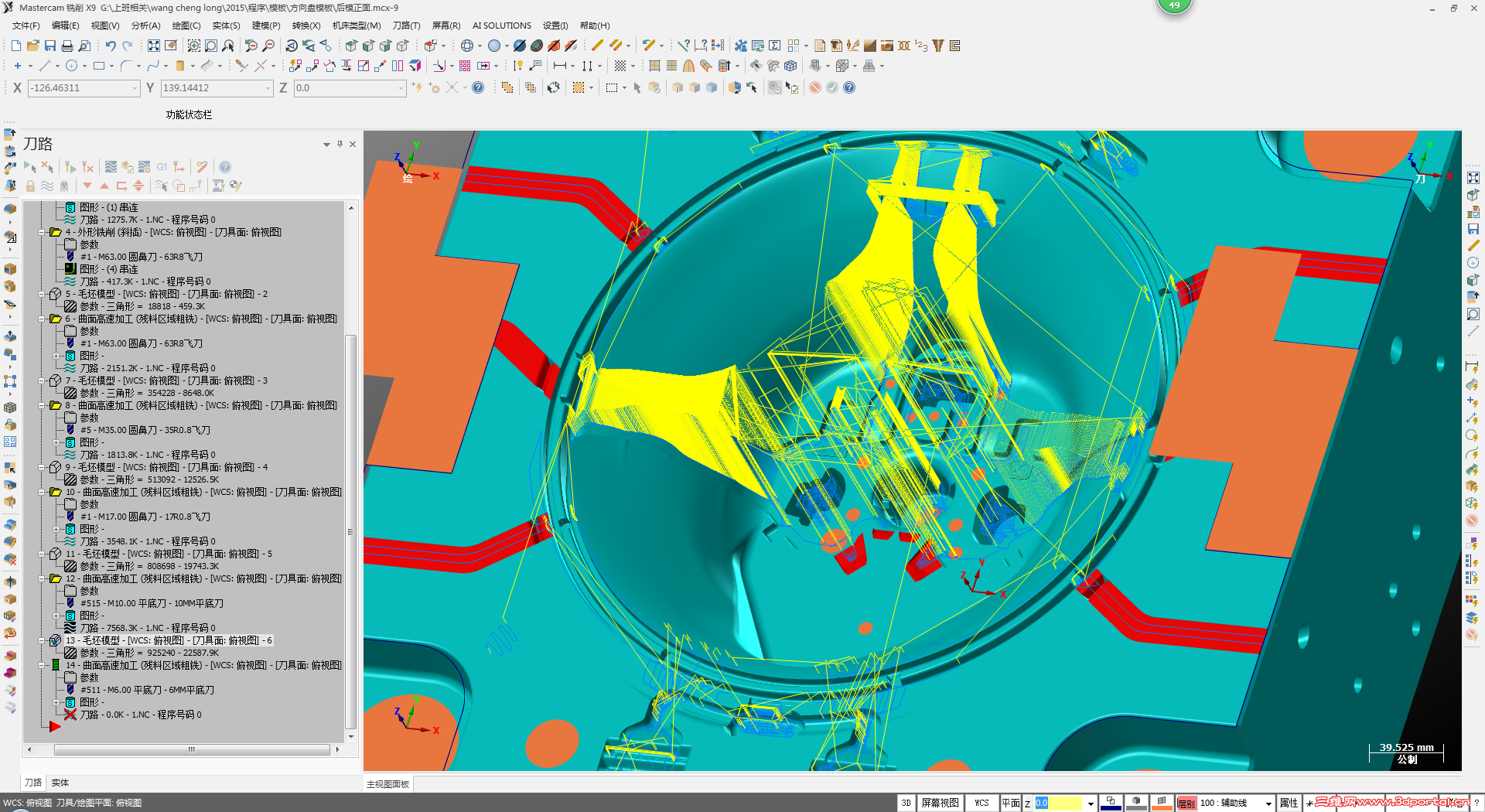Click the Fit to screen icon
The height and width of the screenshot is (812, 1485).
pyautogui.click(x=154, y=46)
